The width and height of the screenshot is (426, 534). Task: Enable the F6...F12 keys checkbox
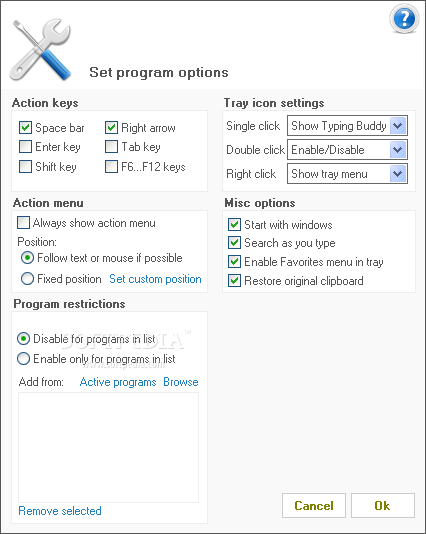[x=111, y=167]
